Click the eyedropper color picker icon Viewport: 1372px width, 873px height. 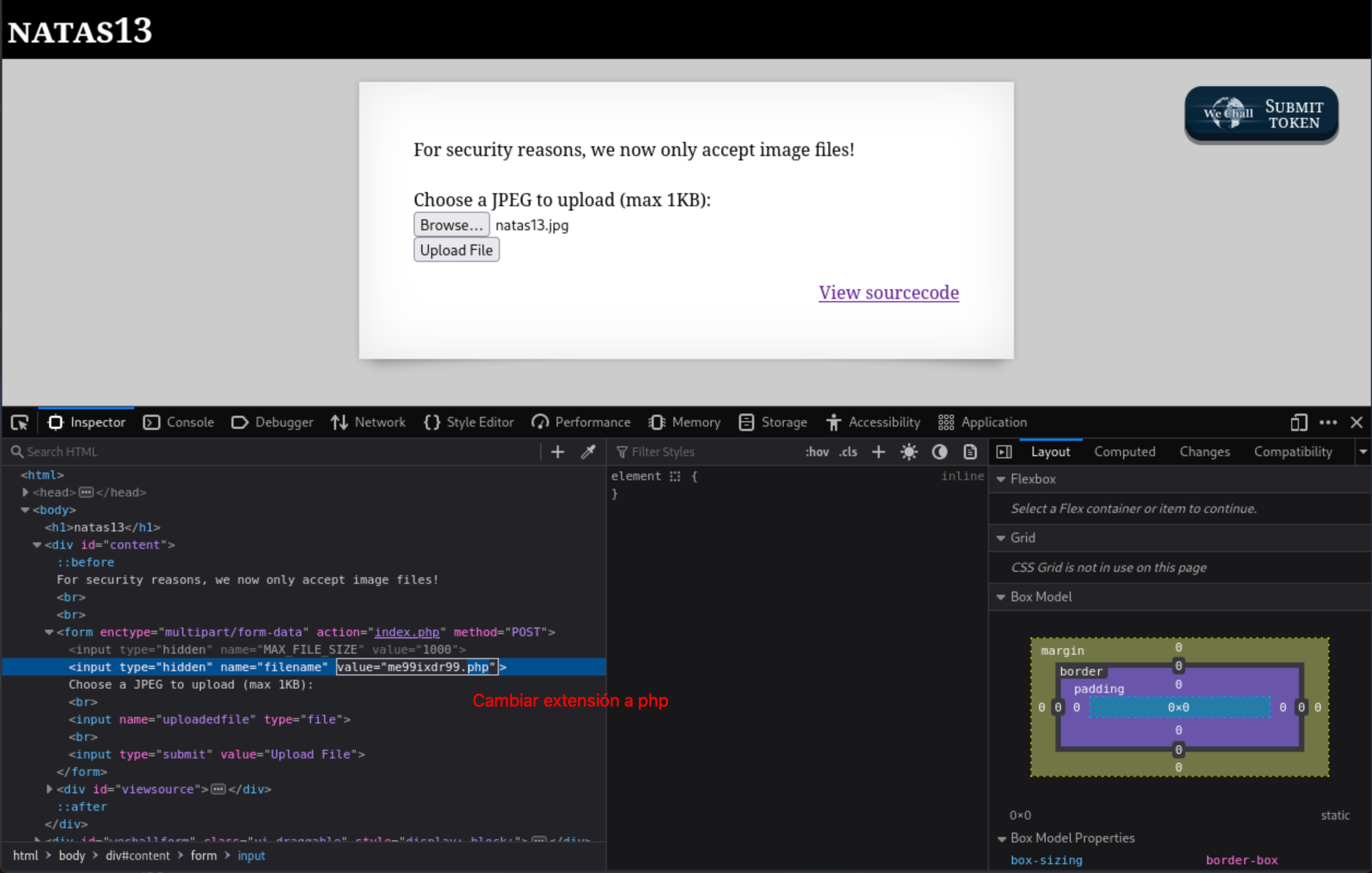[588, 452]
